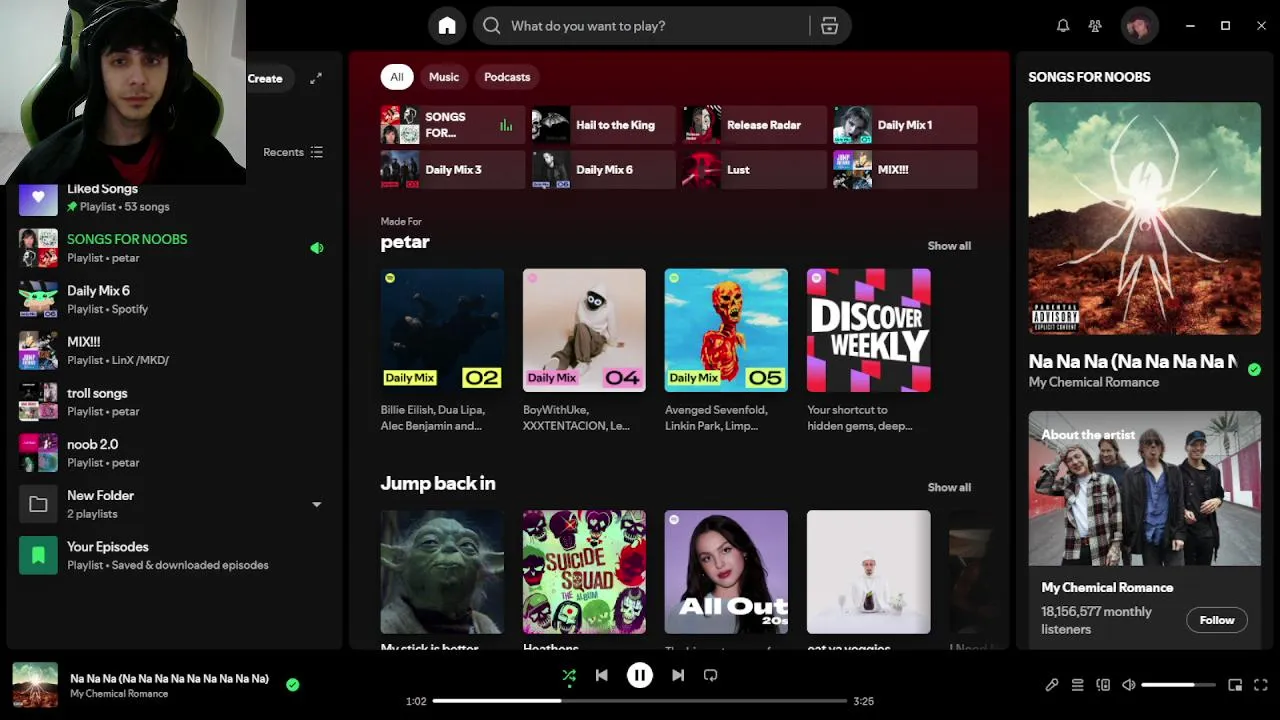
Task: Expand Your Library to full view
Action: click(316, 78)
